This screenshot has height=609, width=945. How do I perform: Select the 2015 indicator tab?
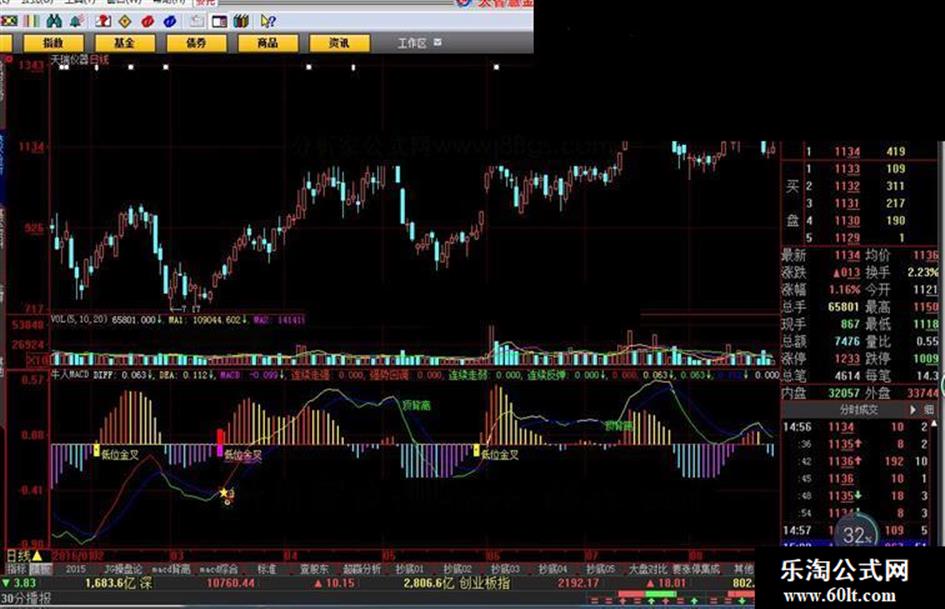(75, 569)
